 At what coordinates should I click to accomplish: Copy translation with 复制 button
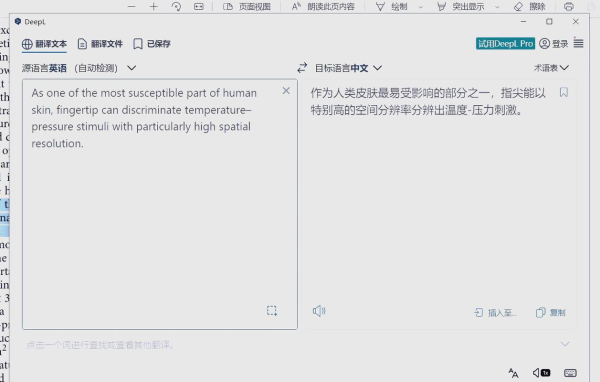pyautogui.click(x=551, y=313)
